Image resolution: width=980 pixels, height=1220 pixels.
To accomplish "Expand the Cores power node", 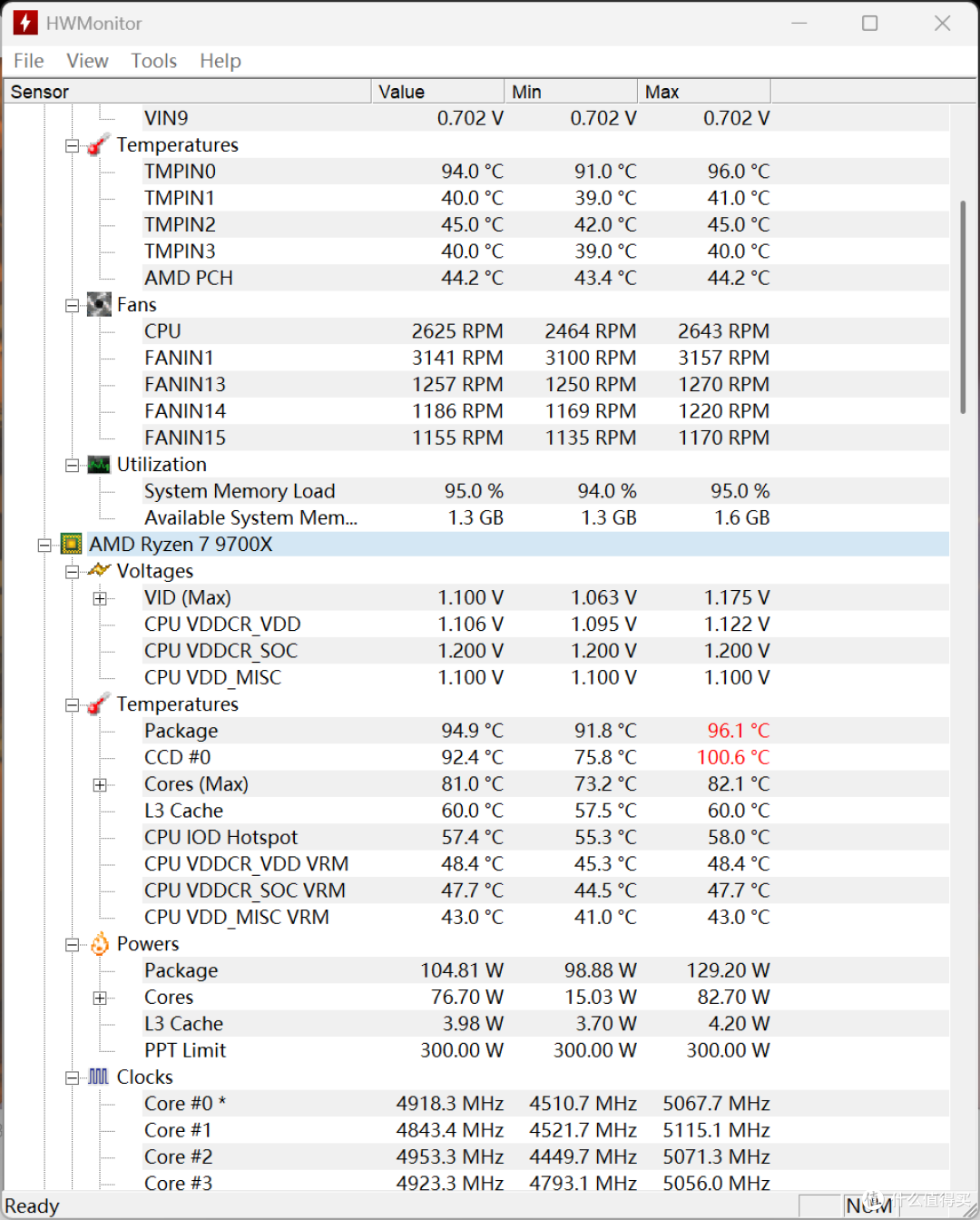I will (x=100, y=999).
